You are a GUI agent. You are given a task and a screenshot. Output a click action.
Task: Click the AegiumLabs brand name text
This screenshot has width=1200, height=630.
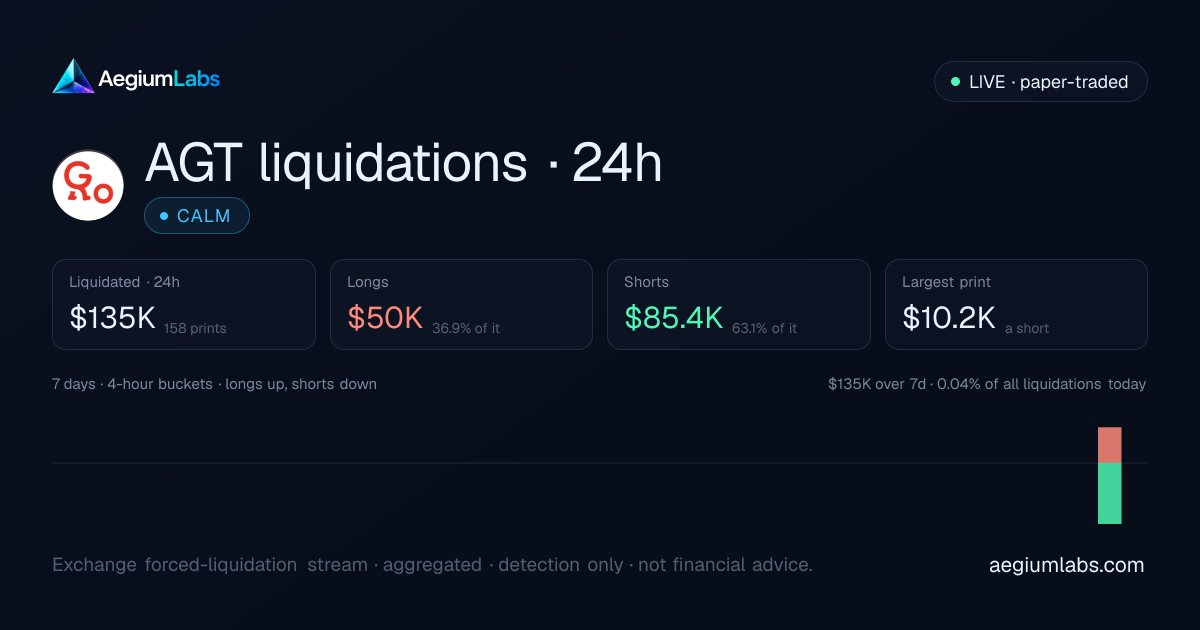coord(159,78)
